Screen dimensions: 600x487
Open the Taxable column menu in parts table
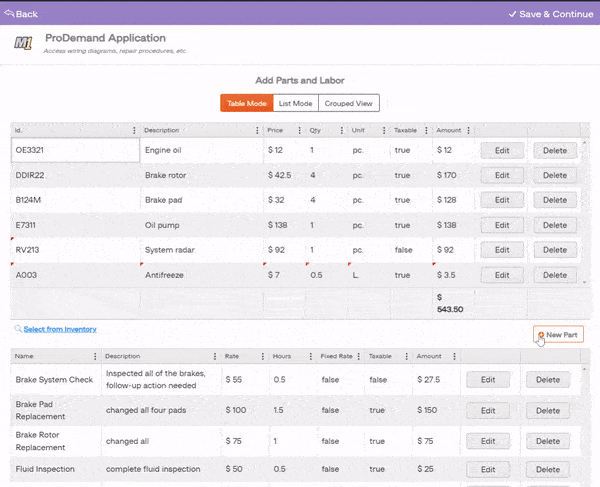426,130
